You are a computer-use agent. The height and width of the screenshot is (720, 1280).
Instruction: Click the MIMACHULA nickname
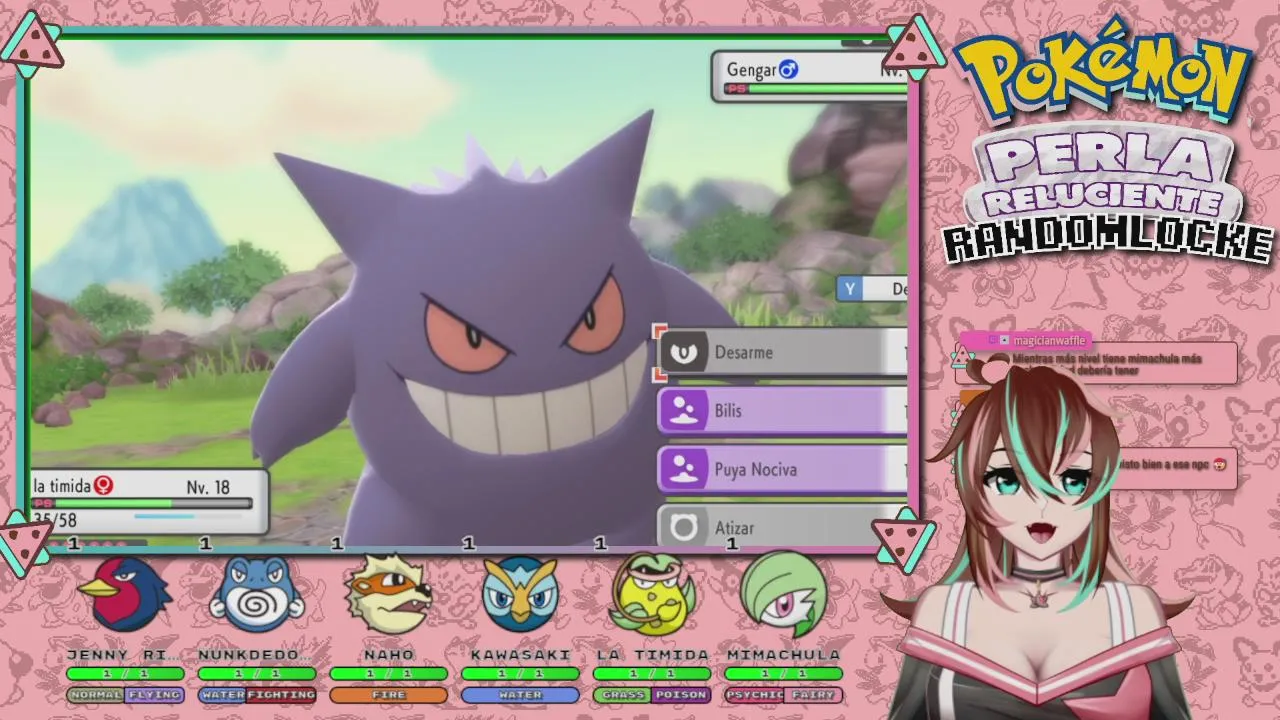[x=784, y=655]
